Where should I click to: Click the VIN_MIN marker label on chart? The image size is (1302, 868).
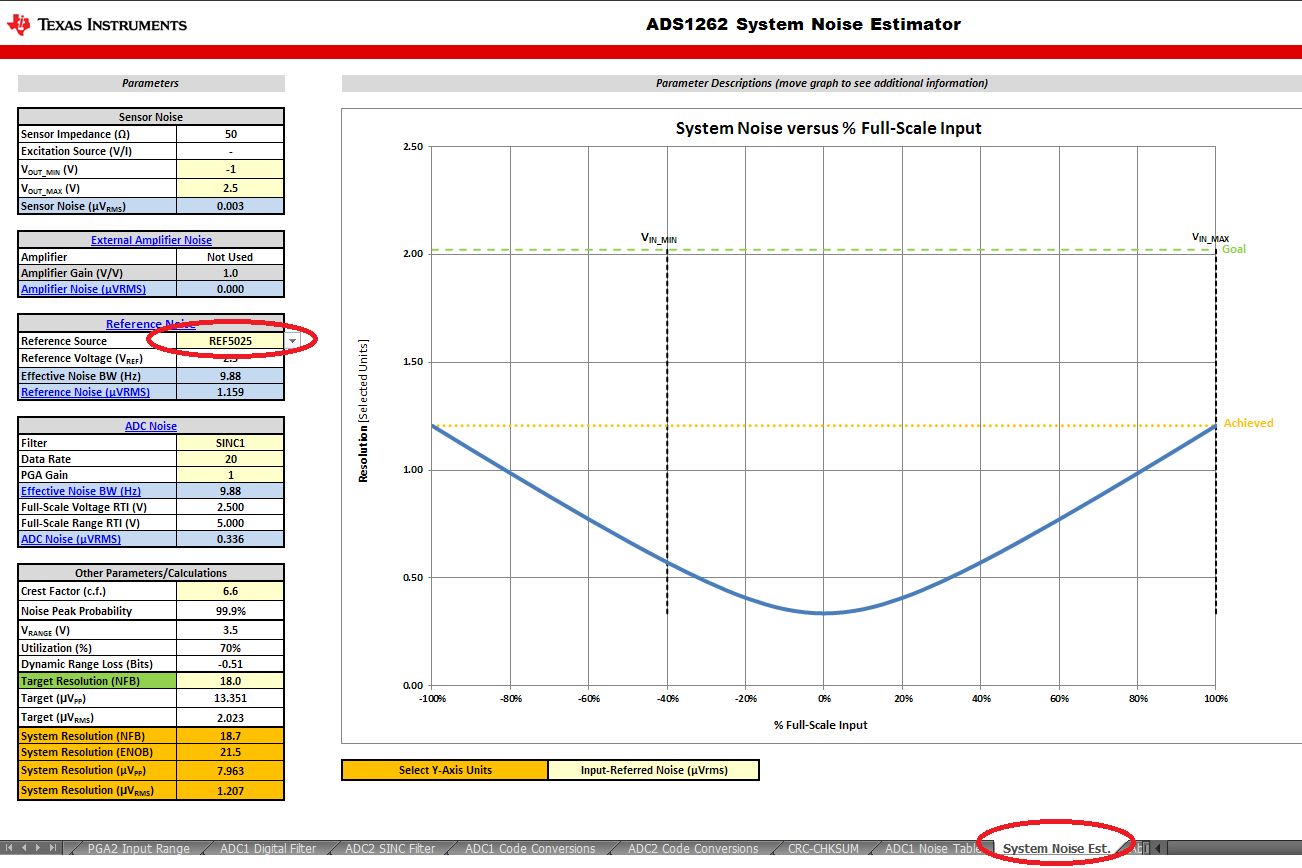tap(659, 238)
